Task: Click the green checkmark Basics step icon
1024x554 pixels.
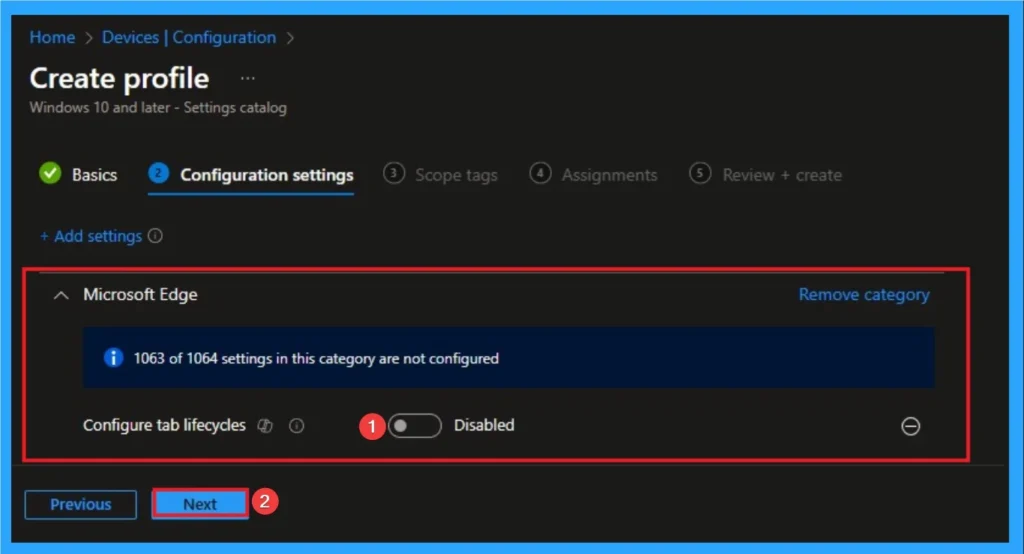Action: coord(50,173)
